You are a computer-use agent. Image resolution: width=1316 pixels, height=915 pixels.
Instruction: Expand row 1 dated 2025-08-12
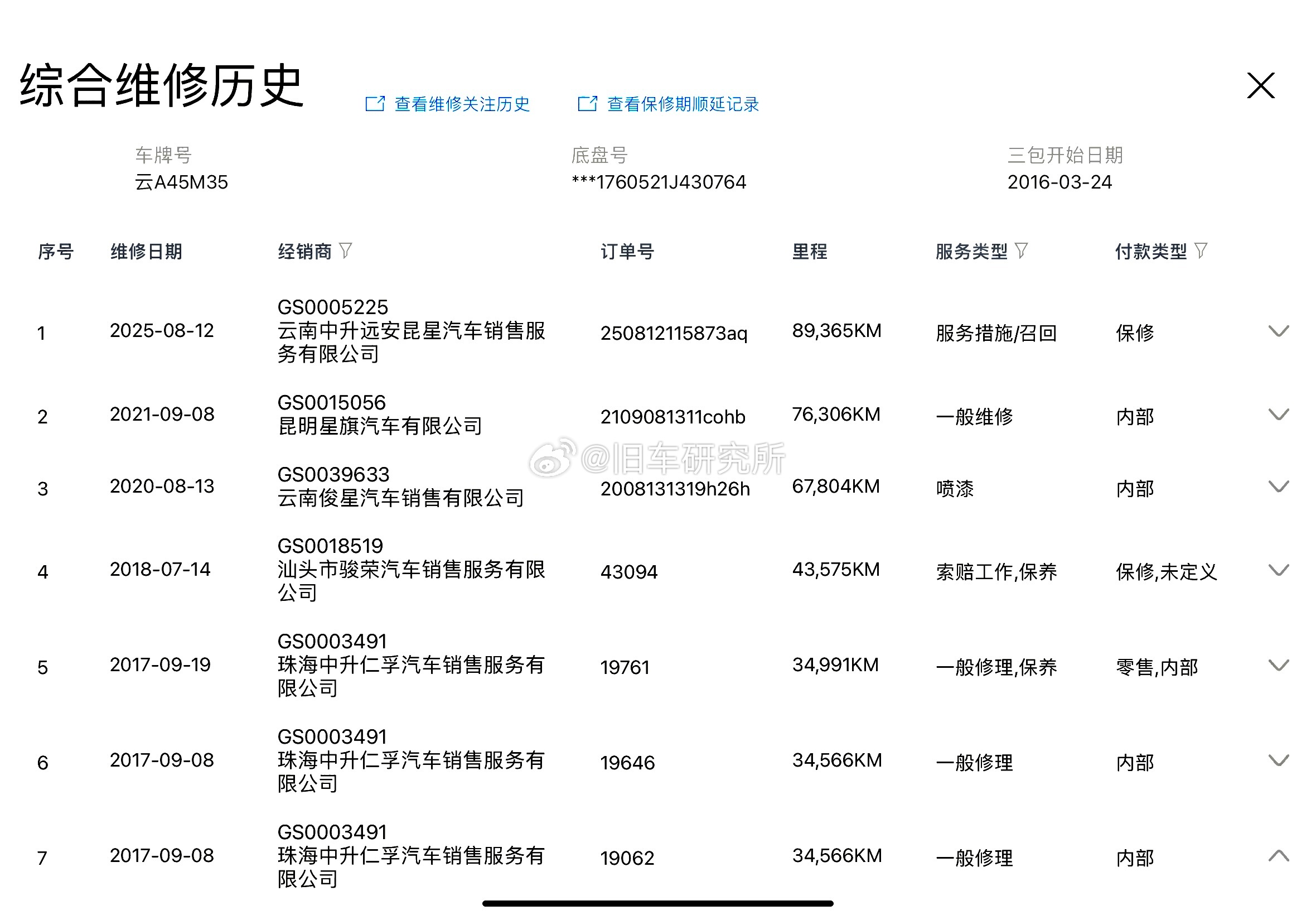click(1278, 331)
